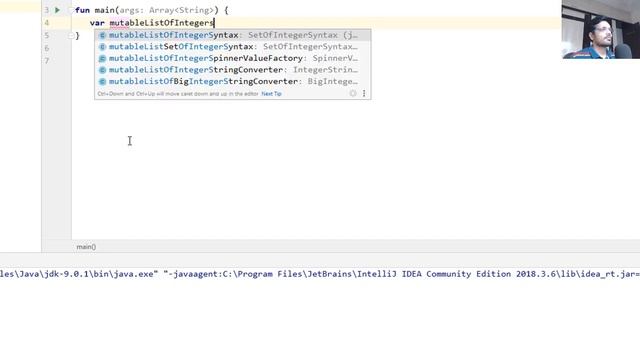Click main() breadcrumb below editor
Image resolution: width=640 pixels, height=360 pixels.
click(x=86, y=247)
